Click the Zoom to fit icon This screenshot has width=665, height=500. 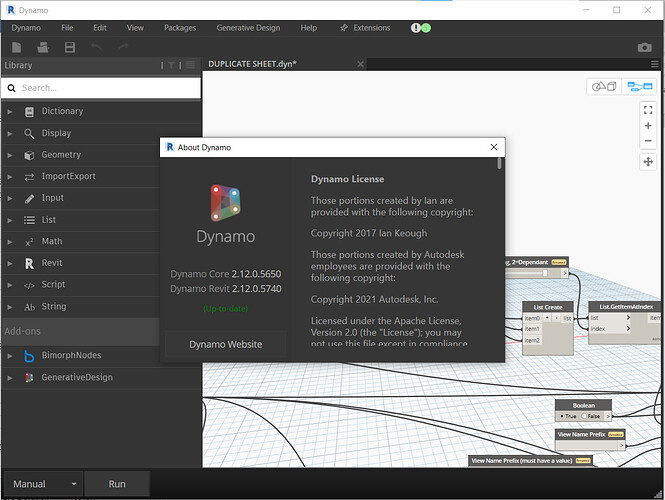coord(648,110)
